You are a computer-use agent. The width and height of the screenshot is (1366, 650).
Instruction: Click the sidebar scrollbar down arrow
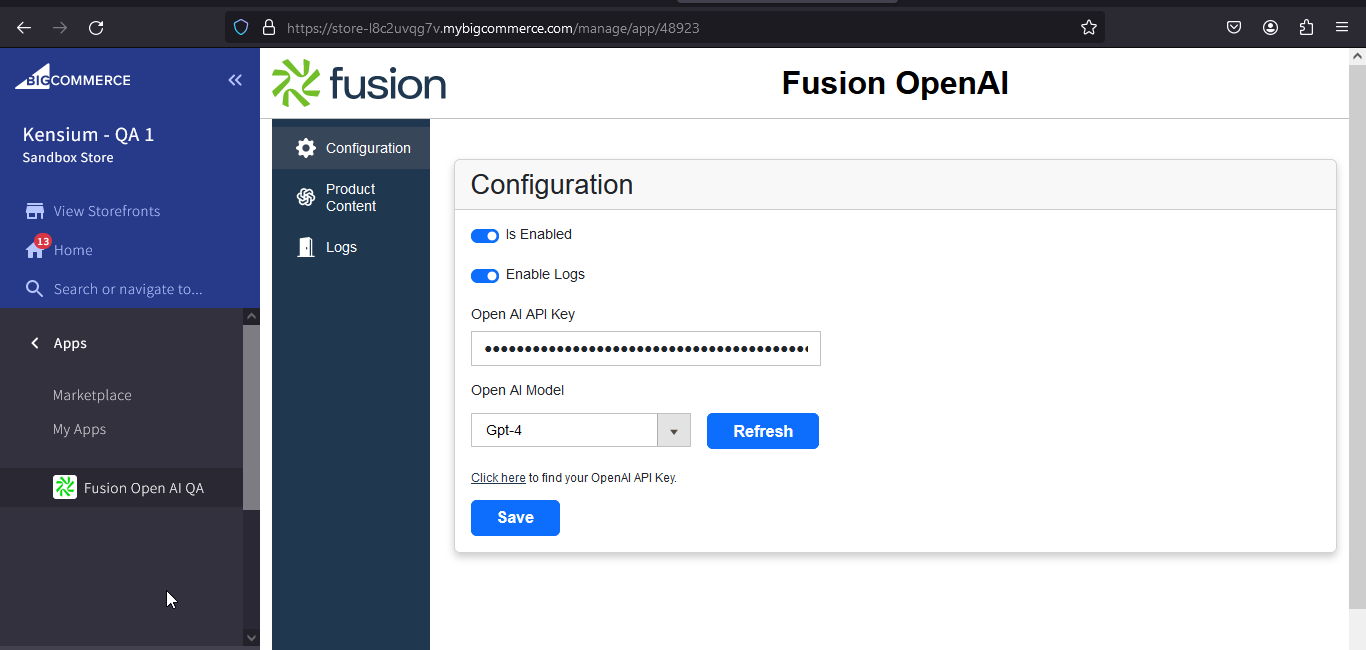point(251,637)
